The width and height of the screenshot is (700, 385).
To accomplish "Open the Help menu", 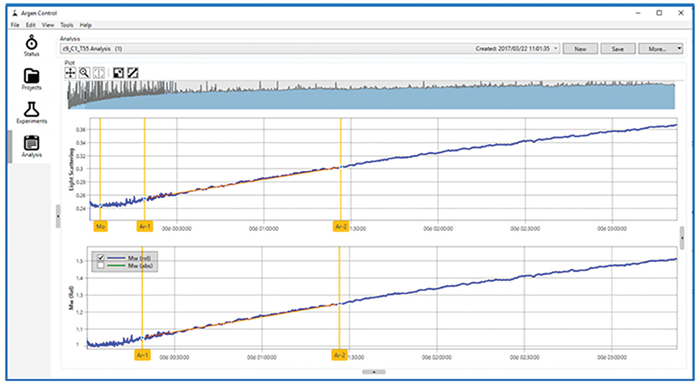I will [85, 25].
